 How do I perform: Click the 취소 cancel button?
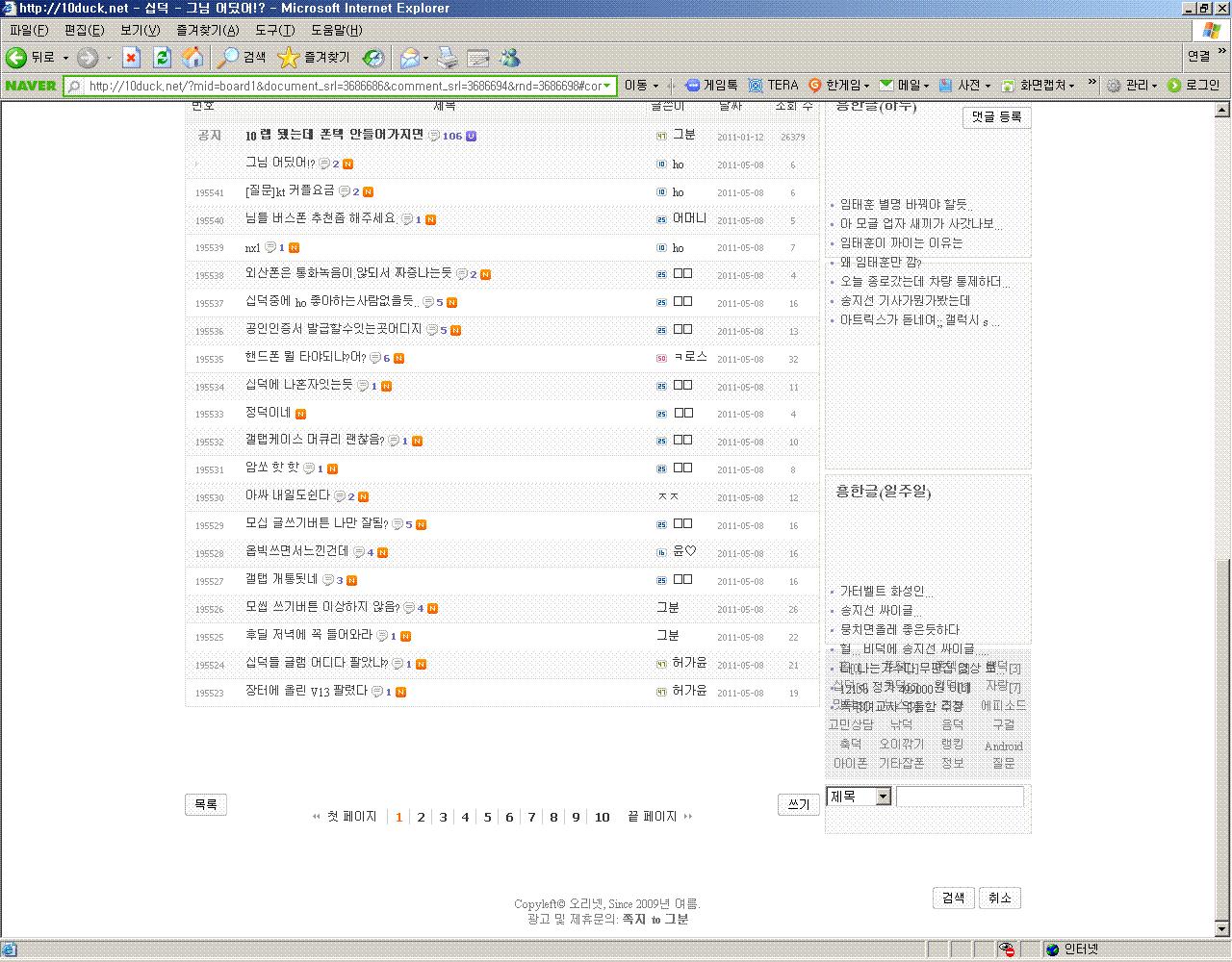(x=1000, y=898)
